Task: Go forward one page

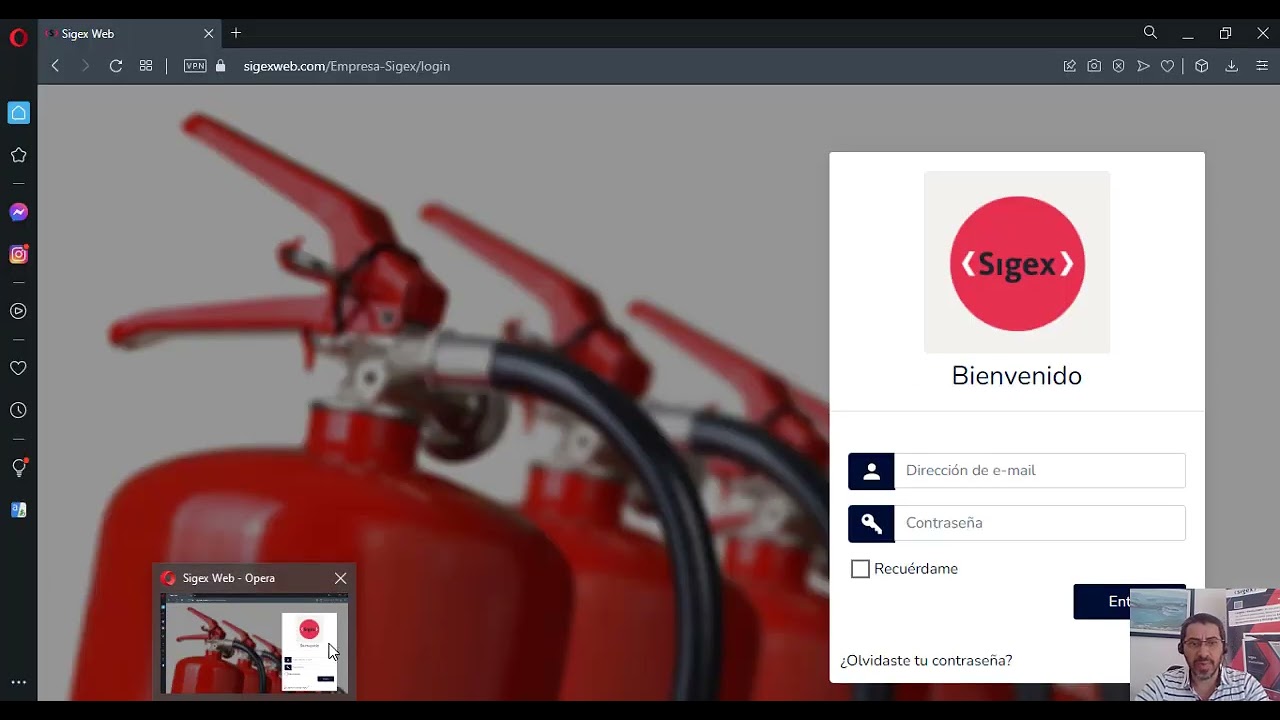Action: pos(85,66)
